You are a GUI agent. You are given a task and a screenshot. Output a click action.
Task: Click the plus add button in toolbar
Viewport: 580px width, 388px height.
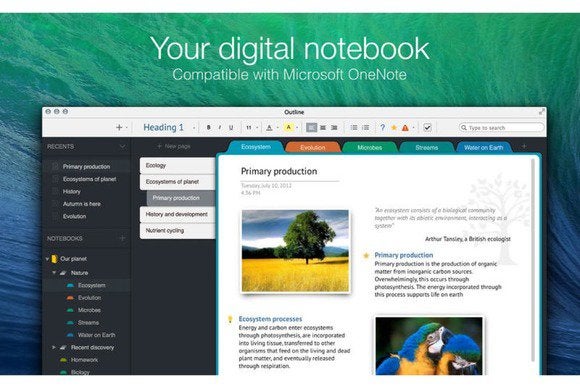tap(119, 127)
